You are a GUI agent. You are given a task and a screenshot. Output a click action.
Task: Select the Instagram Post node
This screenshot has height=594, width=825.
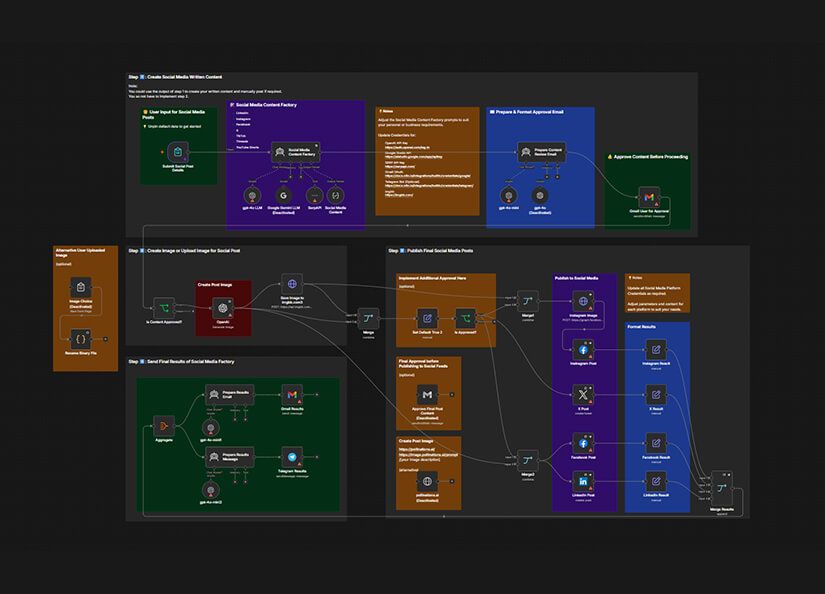click(x=583, y=350)
